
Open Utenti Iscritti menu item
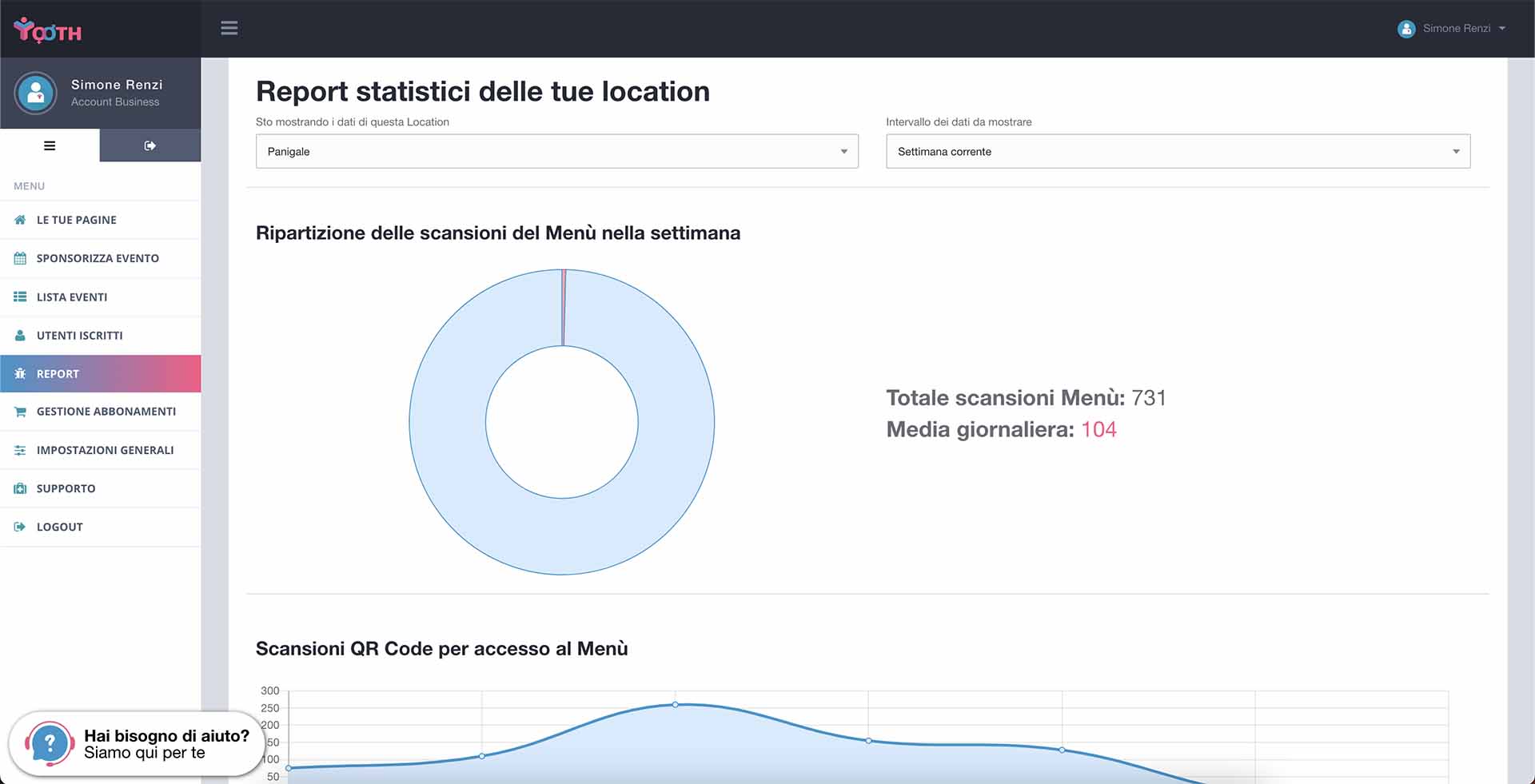100,336
